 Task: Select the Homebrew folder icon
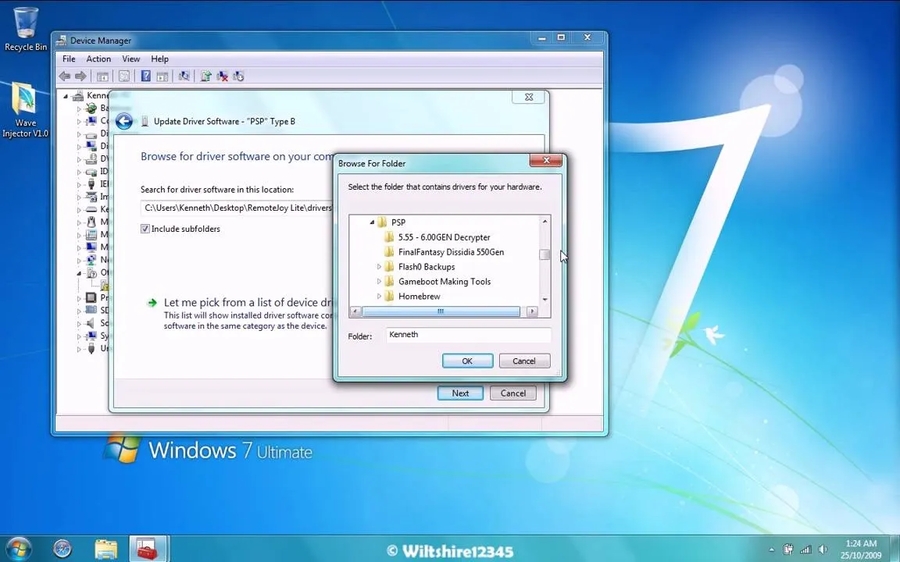pyautogui.click(x=389, y=297)
